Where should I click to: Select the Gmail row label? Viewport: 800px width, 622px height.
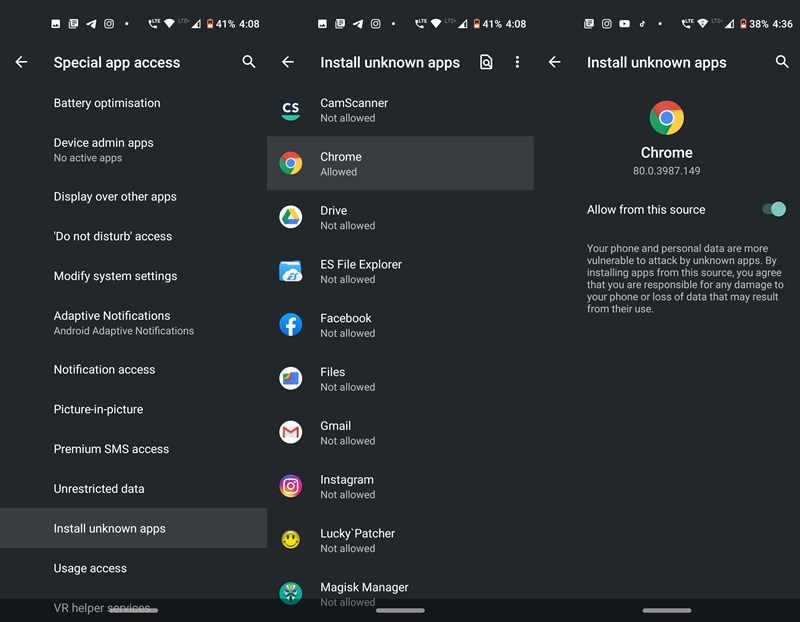335,426
